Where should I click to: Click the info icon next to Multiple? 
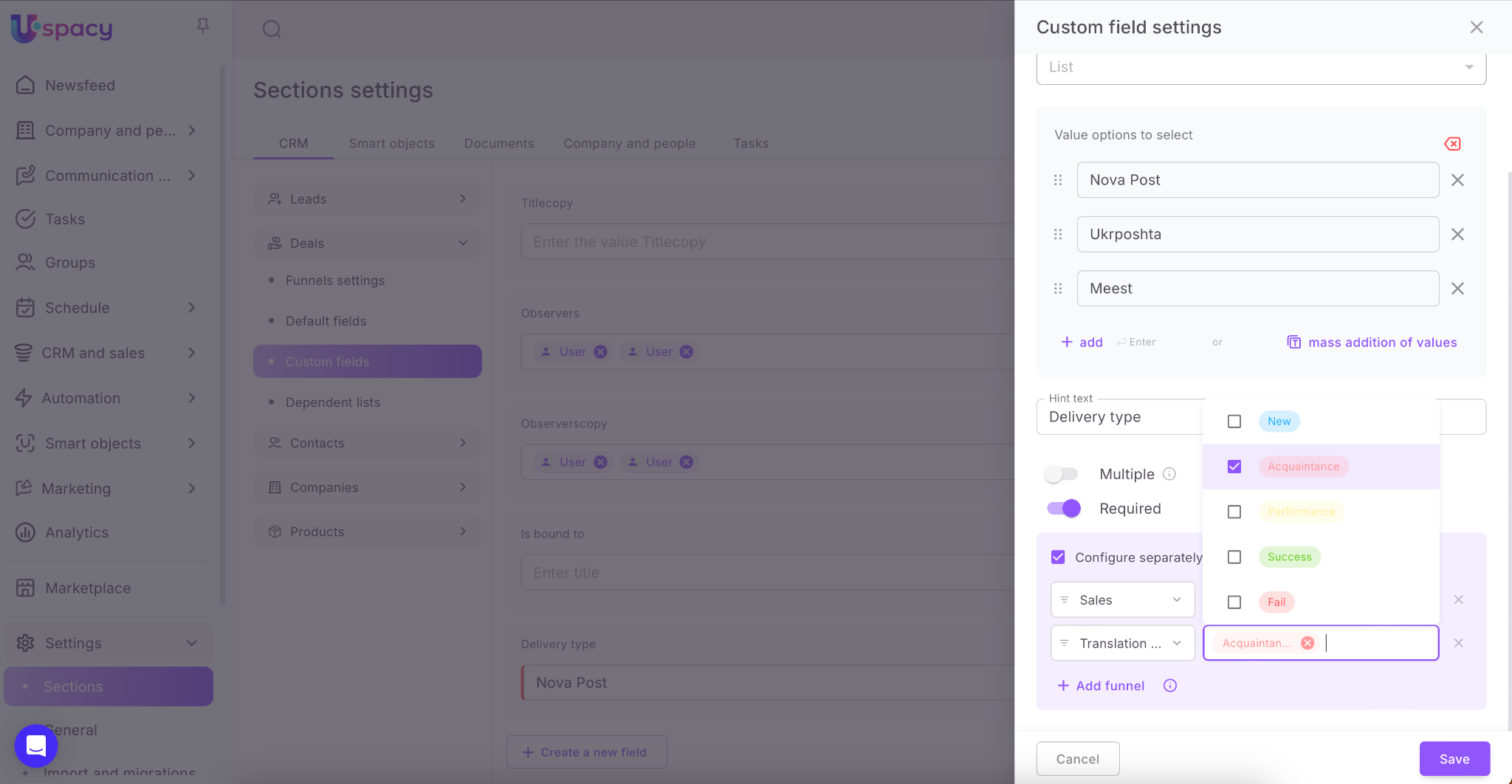pos(1169,474)
